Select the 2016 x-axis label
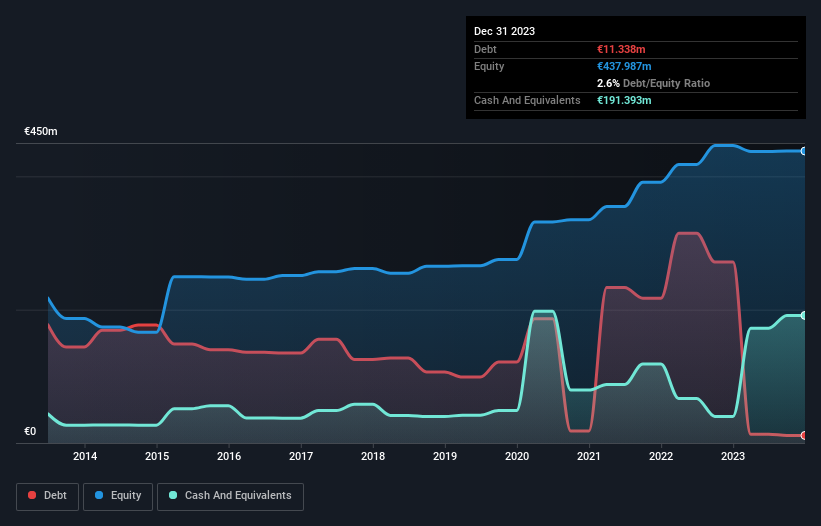This screenshot has height=526, width=821. [x=229, y=456]
